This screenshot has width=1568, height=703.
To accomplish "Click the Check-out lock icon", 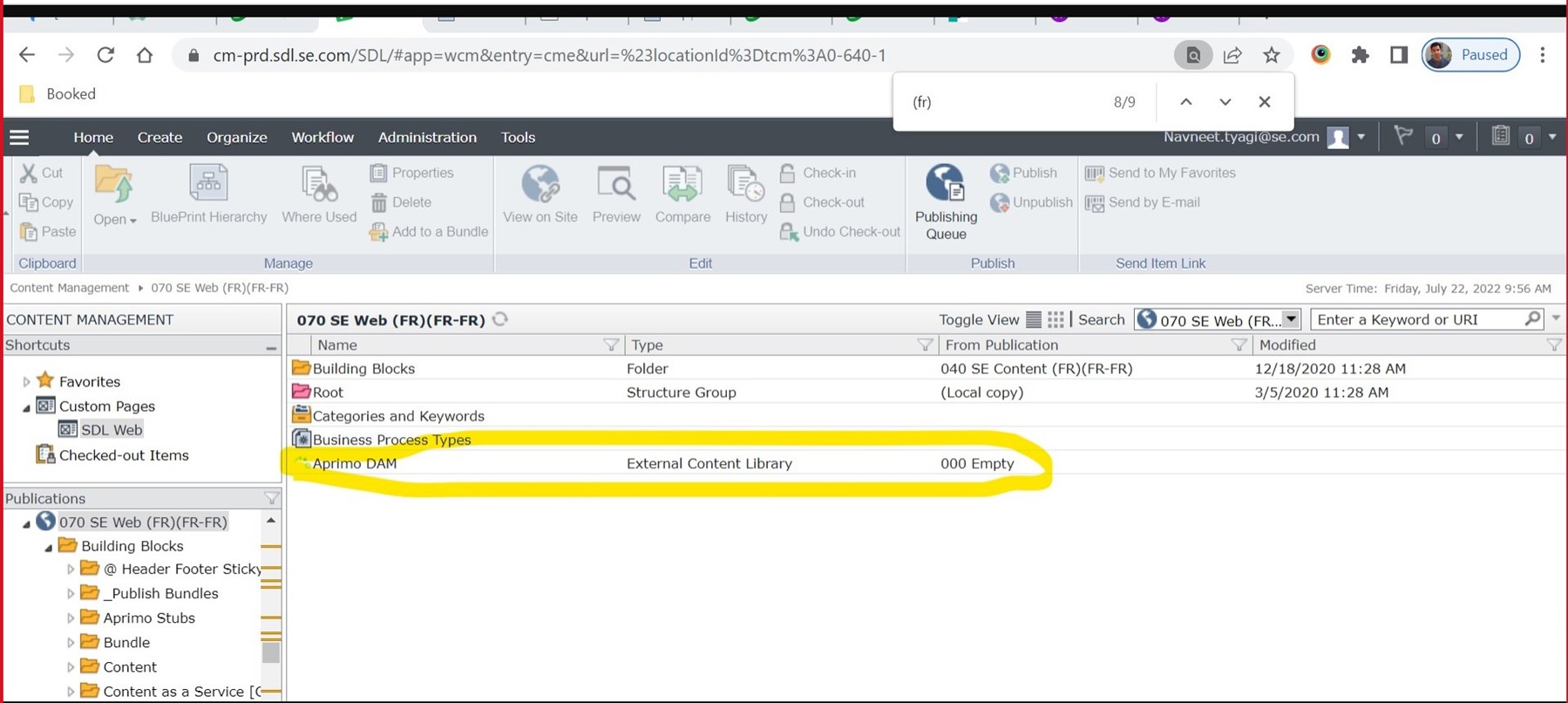I will (787, 202).
